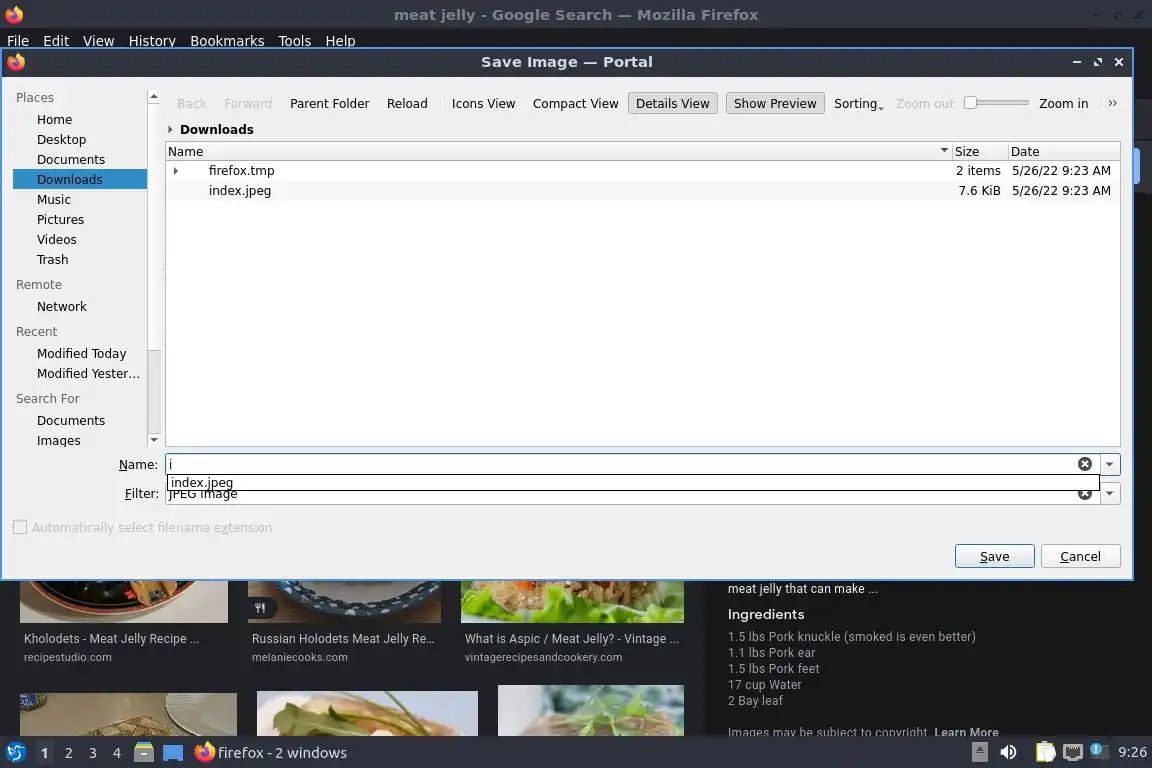Open the clipboard manager tray icon
Screen dimensions: 1152x768
click(1045, 752)
